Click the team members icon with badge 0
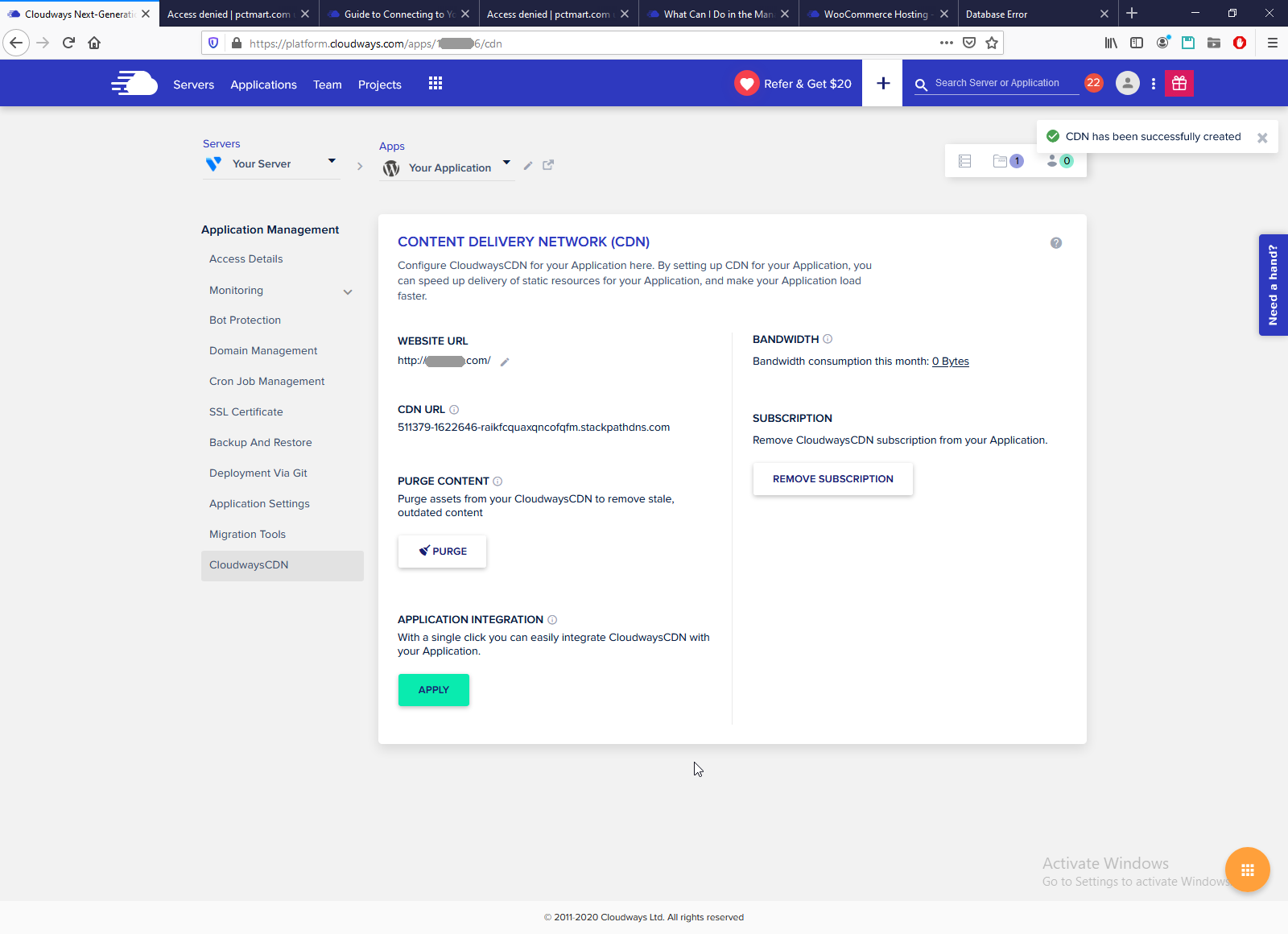 [1059, 161]
